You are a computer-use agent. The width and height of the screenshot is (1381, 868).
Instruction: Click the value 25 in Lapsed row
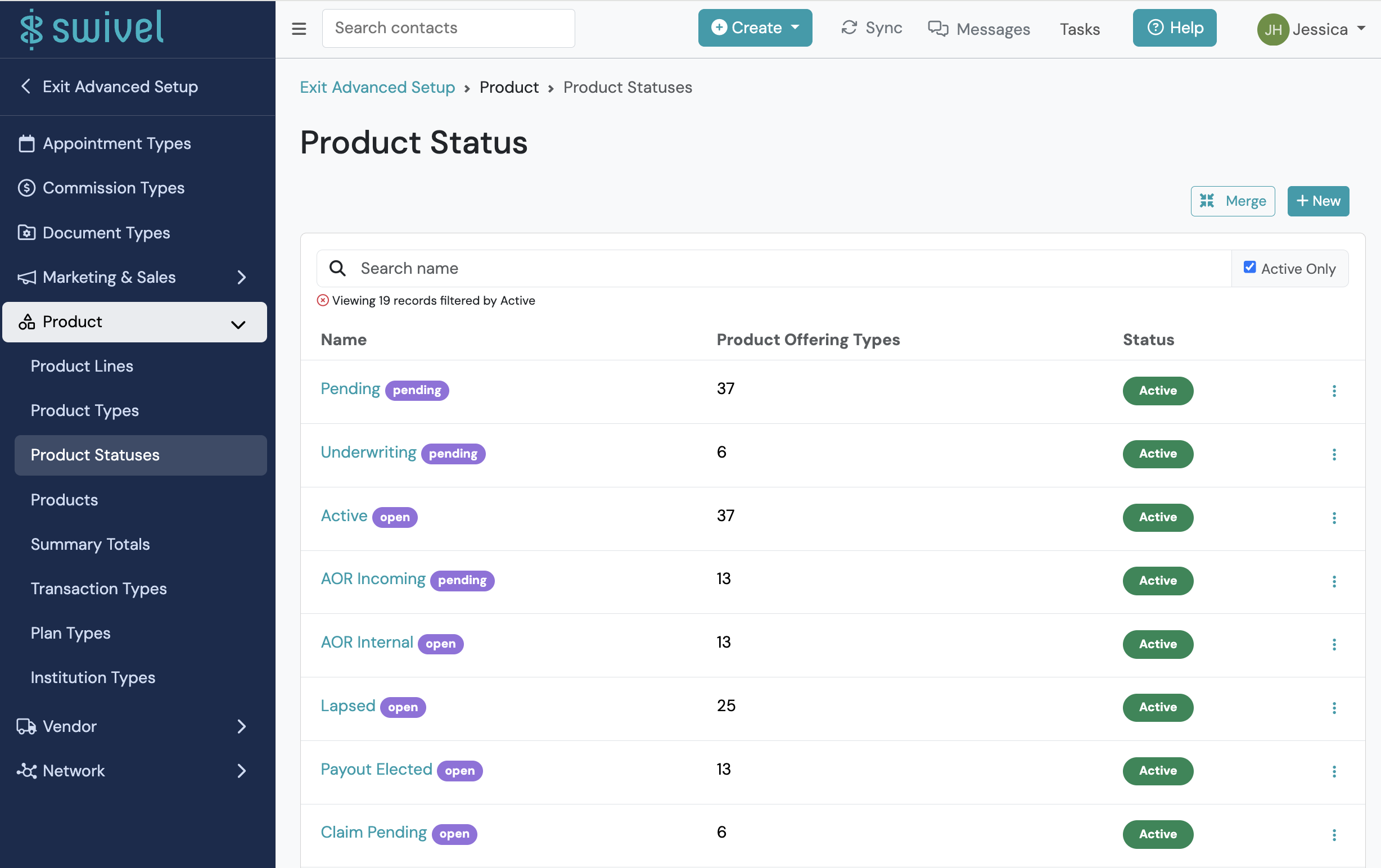pos(726,706)
